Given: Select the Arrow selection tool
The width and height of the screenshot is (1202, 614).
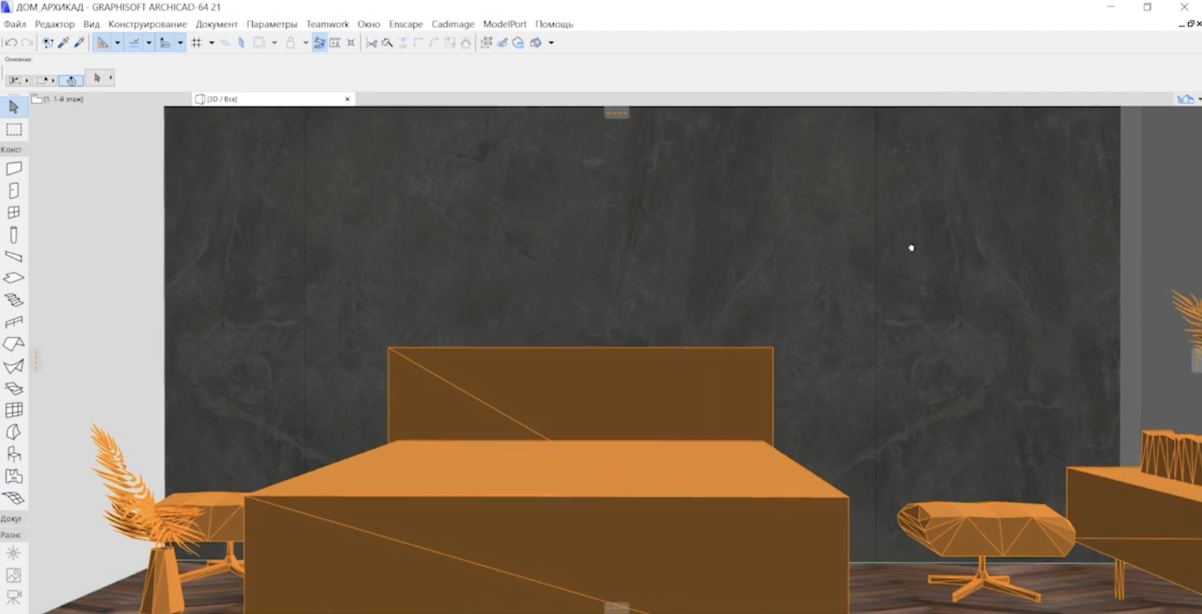Looking at the screenshot, I should tap(14, 105).
